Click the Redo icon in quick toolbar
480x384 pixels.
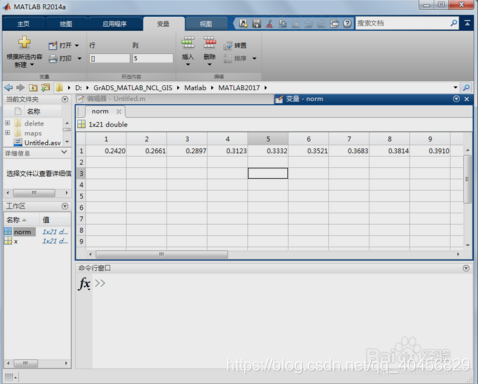321,23
